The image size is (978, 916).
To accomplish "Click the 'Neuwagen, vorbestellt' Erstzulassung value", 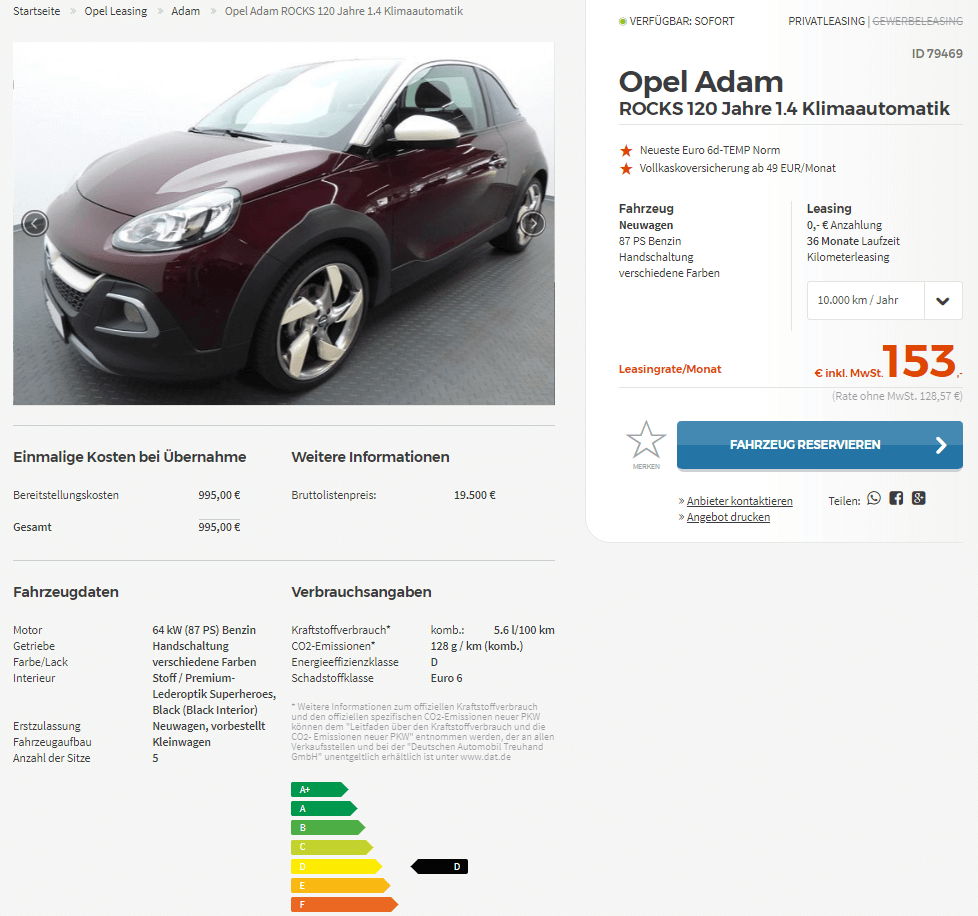I will coord(209,726).
